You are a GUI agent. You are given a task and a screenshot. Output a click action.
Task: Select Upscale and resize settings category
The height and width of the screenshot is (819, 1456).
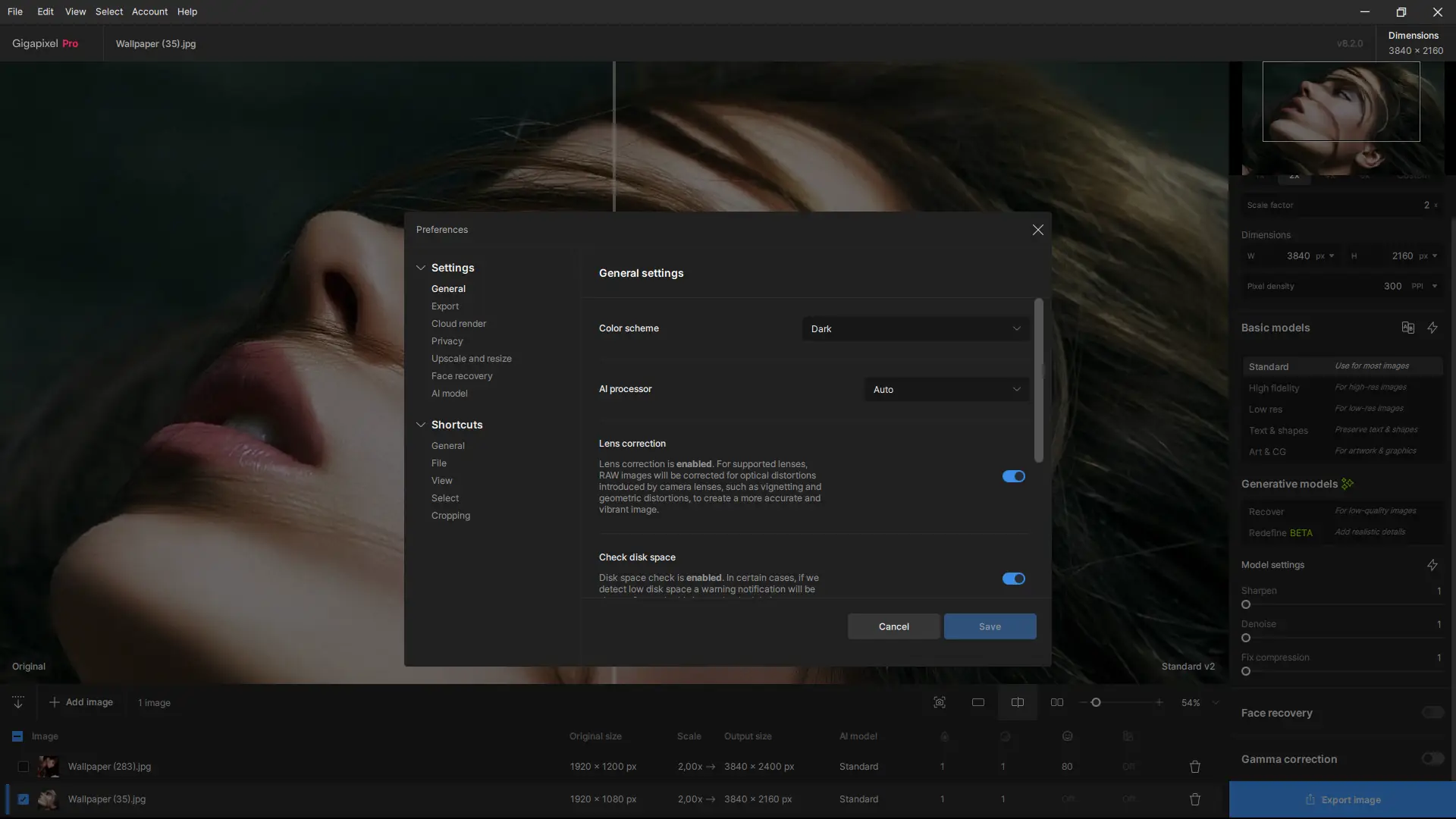(x=471, y=359)
